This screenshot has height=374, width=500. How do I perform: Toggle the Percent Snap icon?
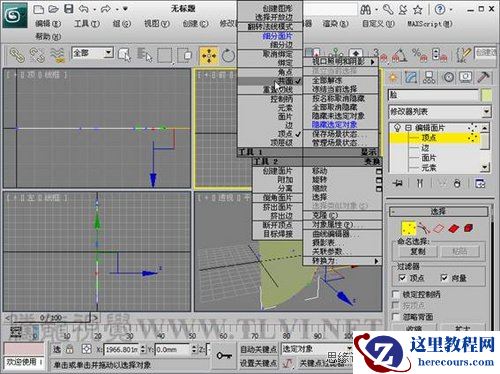tap(419, 55)
